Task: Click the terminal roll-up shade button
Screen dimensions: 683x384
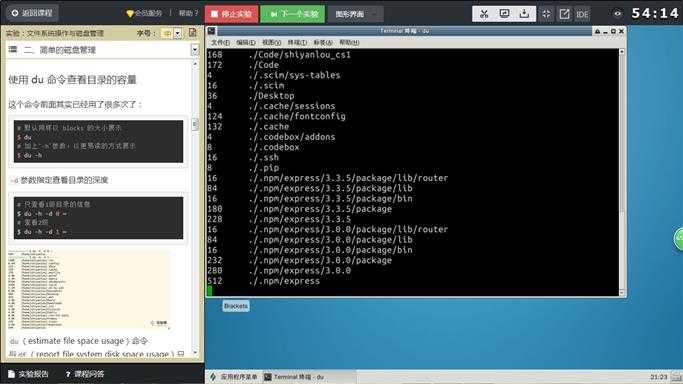Action: pos(597,31)
